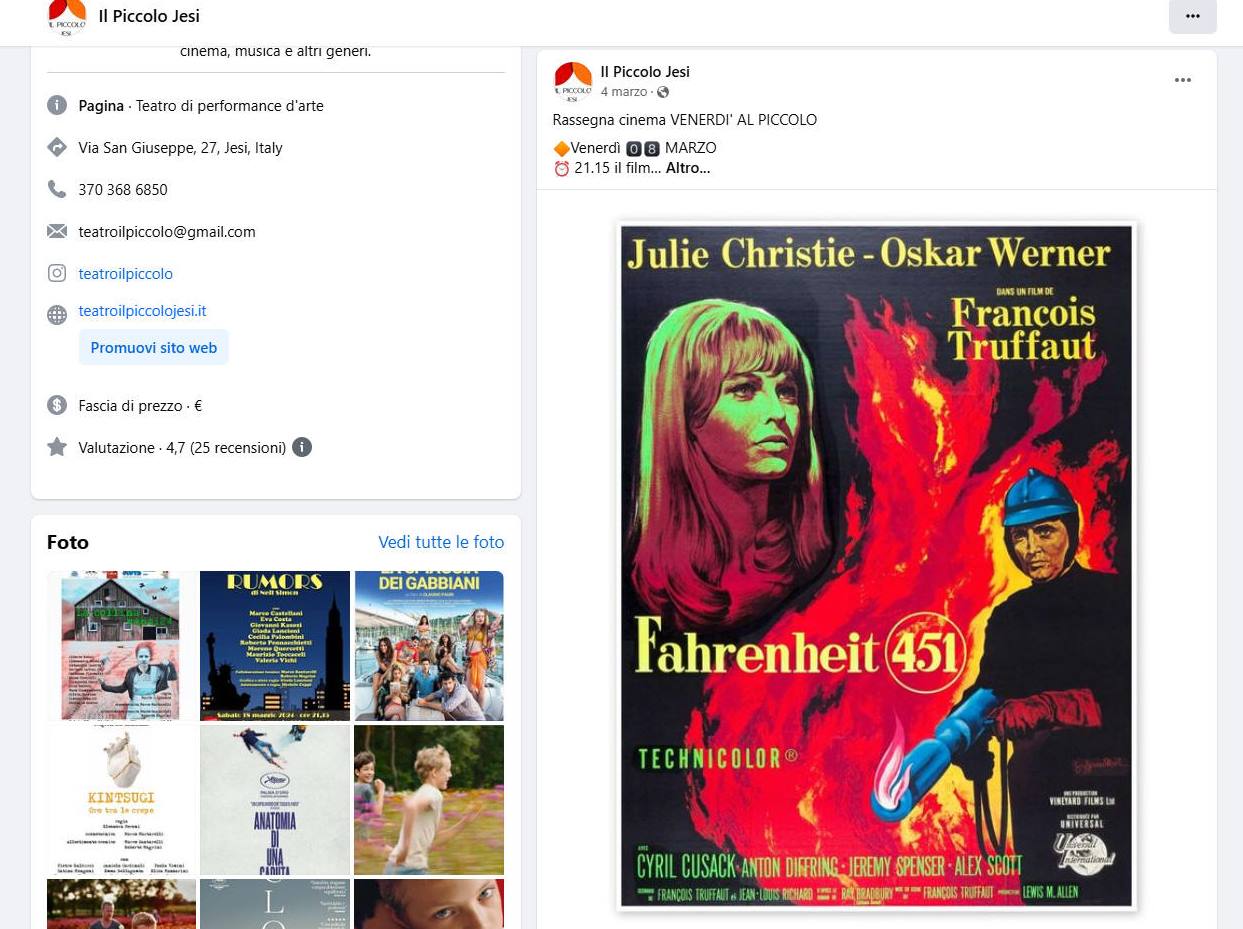
Task: Click the Promuovi sito web button
Action: [154, 348]
